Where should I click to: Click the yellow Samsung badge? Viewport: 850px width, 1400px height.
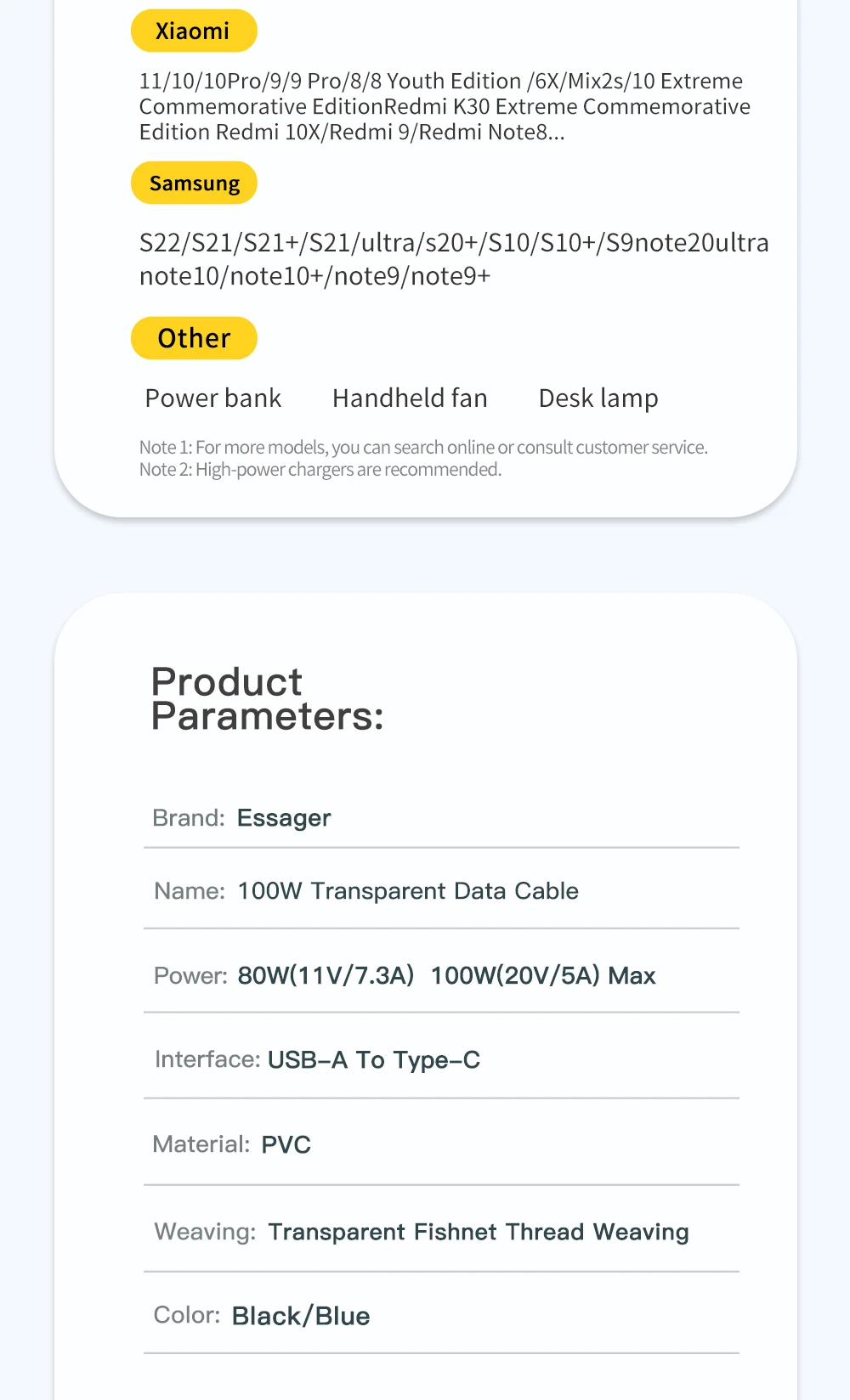194,183
